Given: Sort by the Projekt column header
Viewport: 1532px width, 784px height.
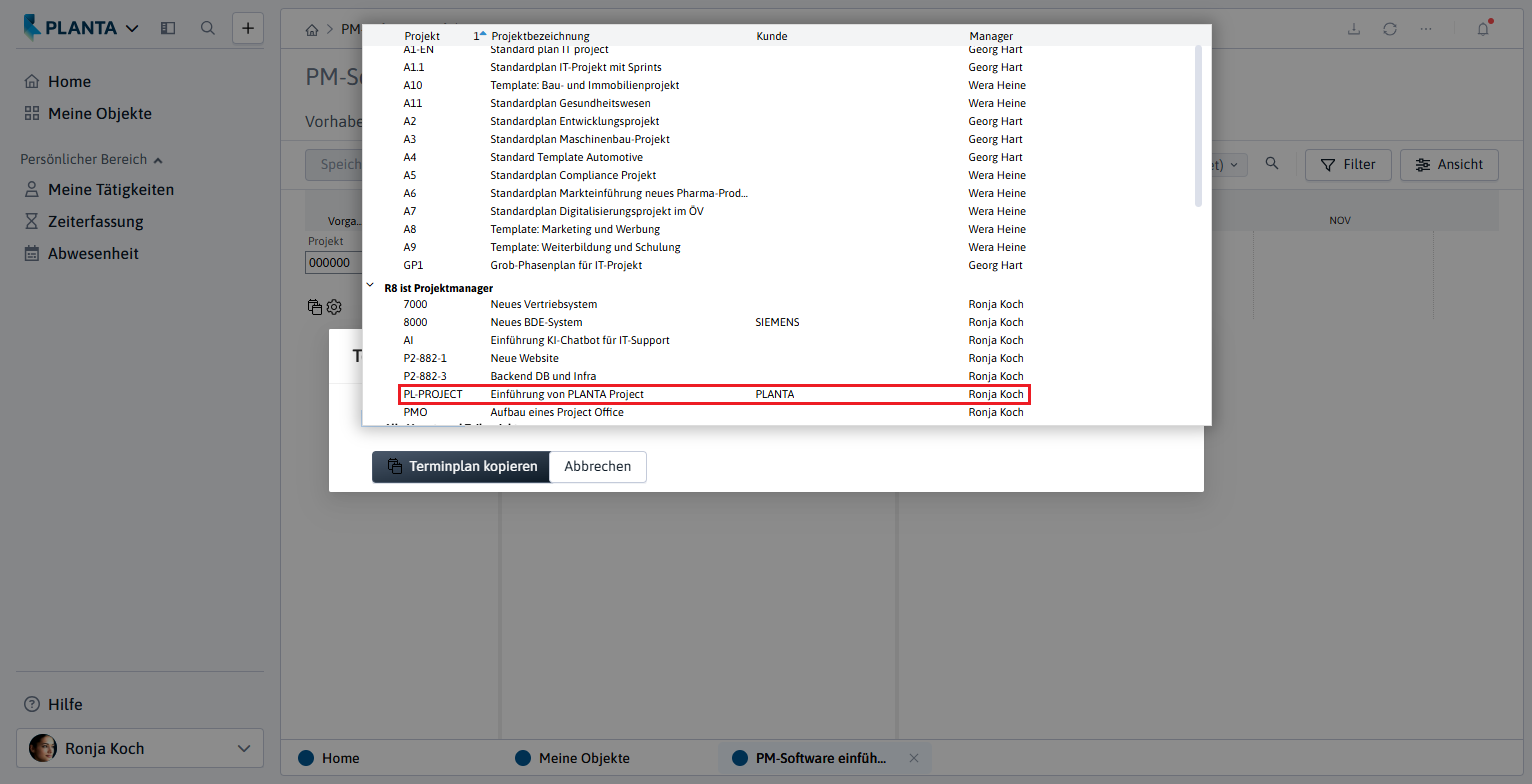Looking at the screenshot, I should (422, 36).
